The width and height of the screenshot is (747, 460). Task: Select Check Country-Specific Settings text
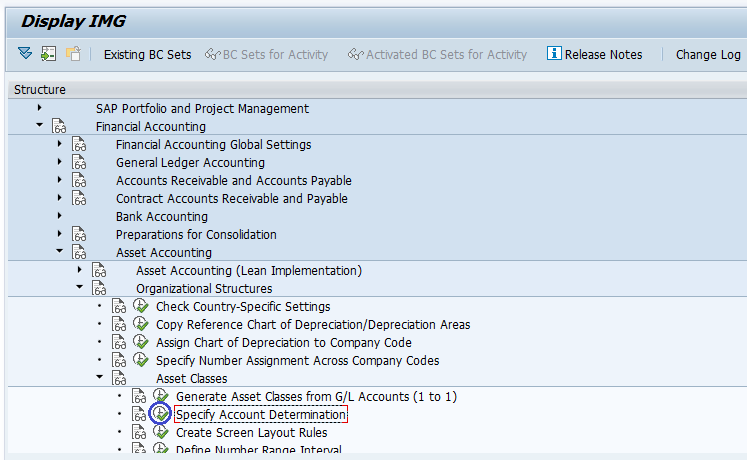click(x=243, y=307)
